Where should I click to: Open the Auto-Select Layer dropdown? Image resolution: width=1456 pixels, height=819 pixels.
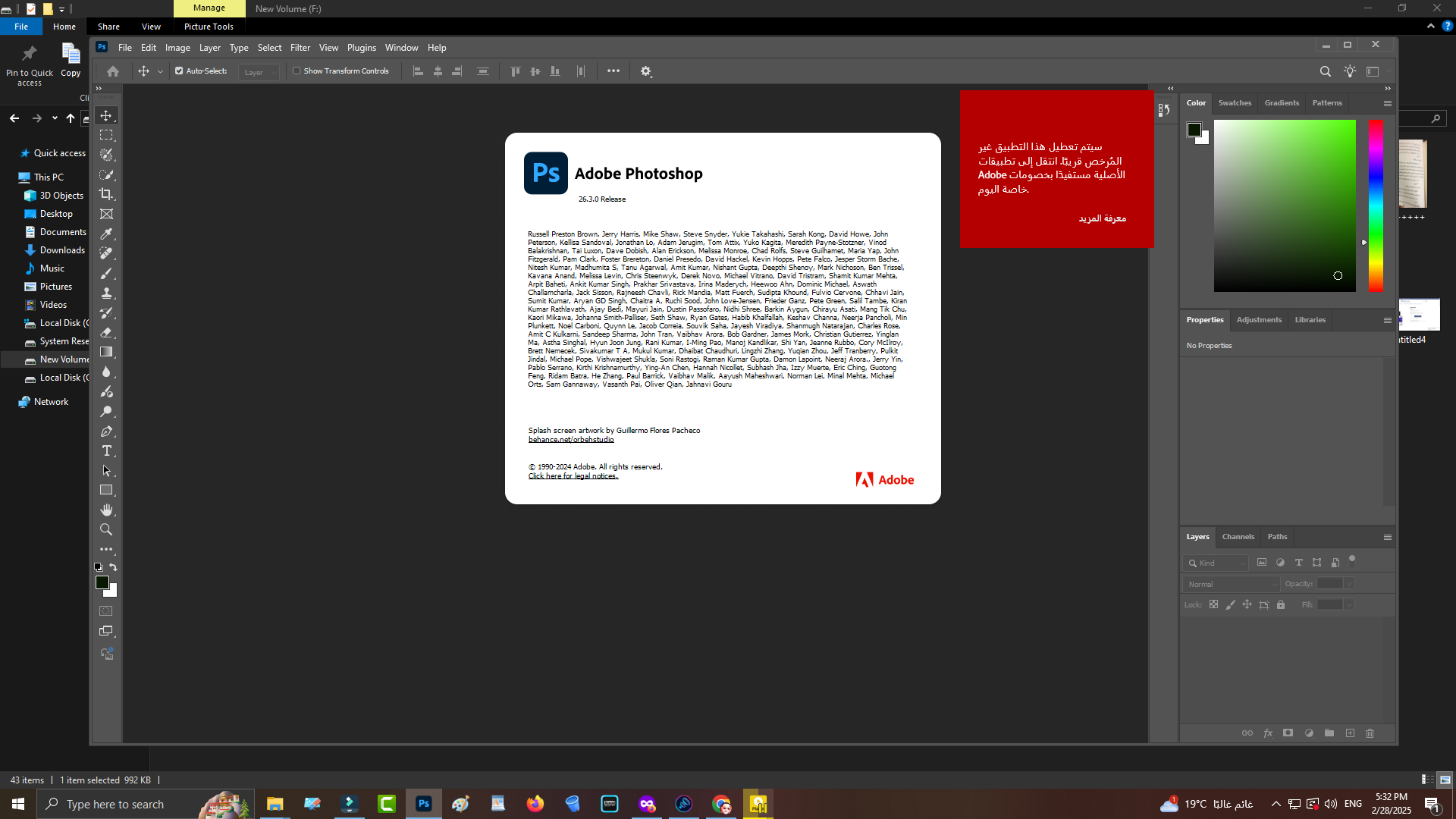pos(259,72)
